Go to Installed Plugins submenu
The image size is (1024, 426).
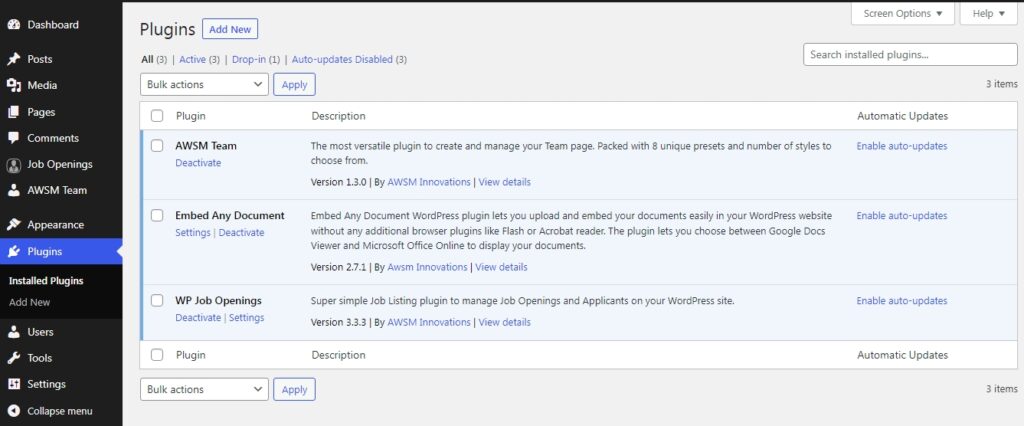(46, 281)
